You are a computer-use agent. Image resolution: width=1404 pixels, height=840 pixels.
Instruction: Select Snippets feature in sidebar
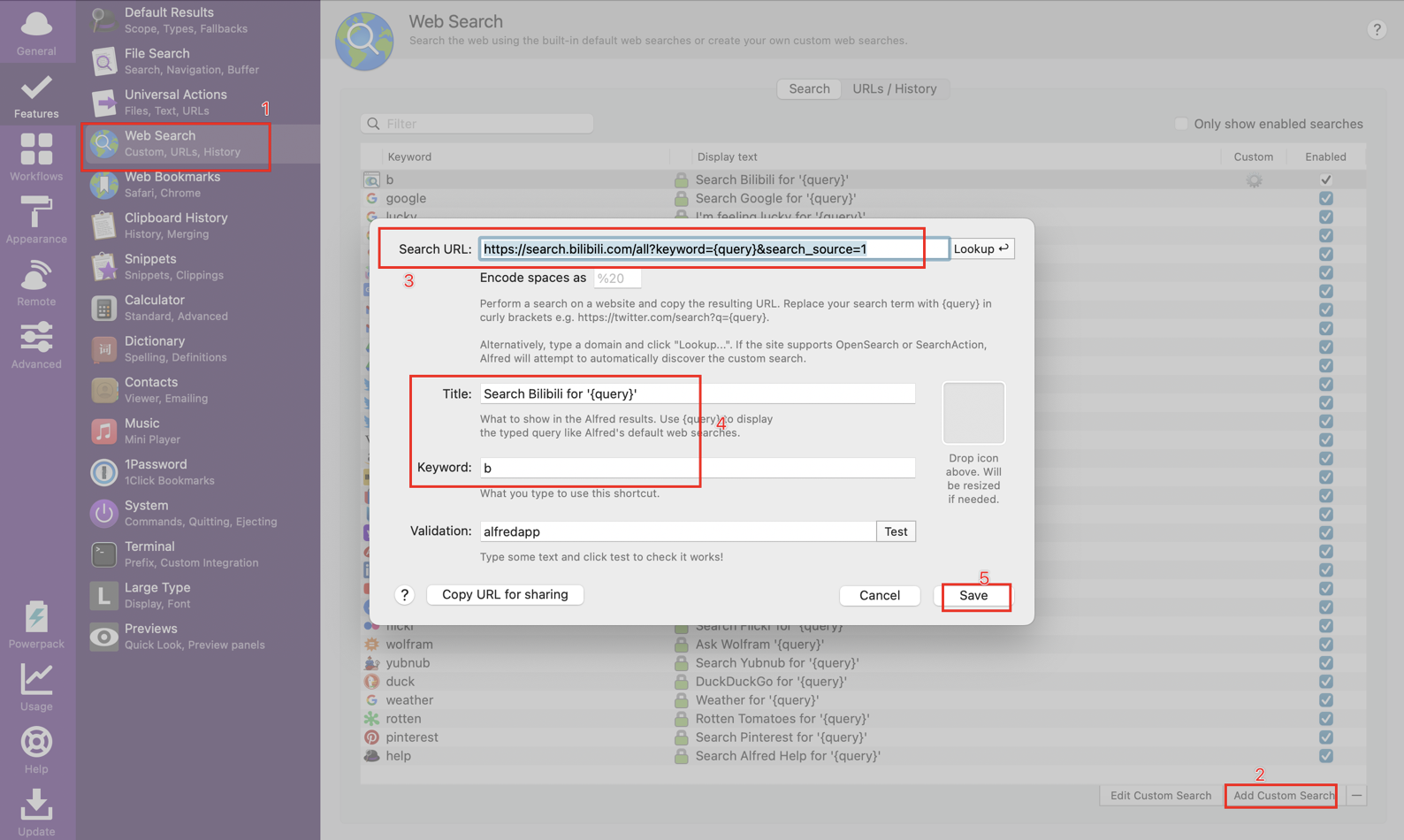(x=199, y=266)
